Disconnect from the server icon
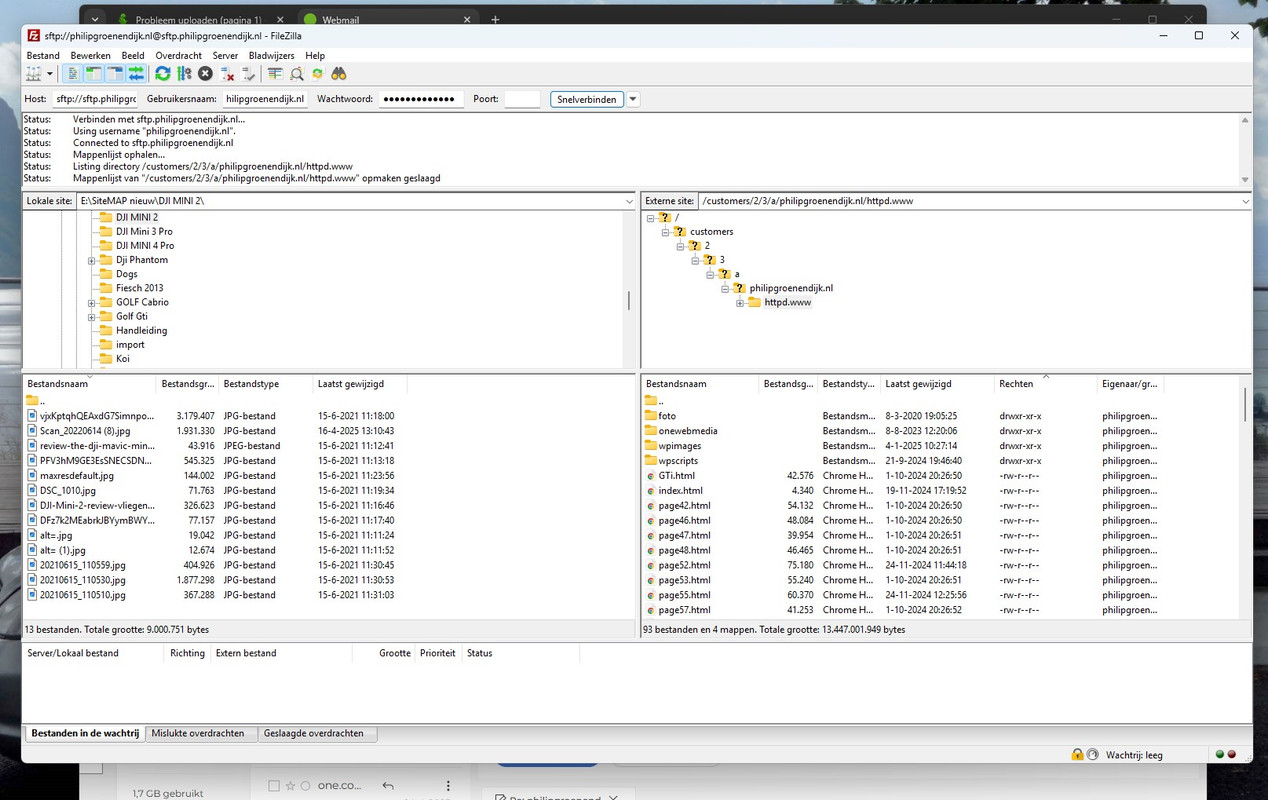Image resolution: width=1268 pixels, height=800 pixels. point(227,74)
